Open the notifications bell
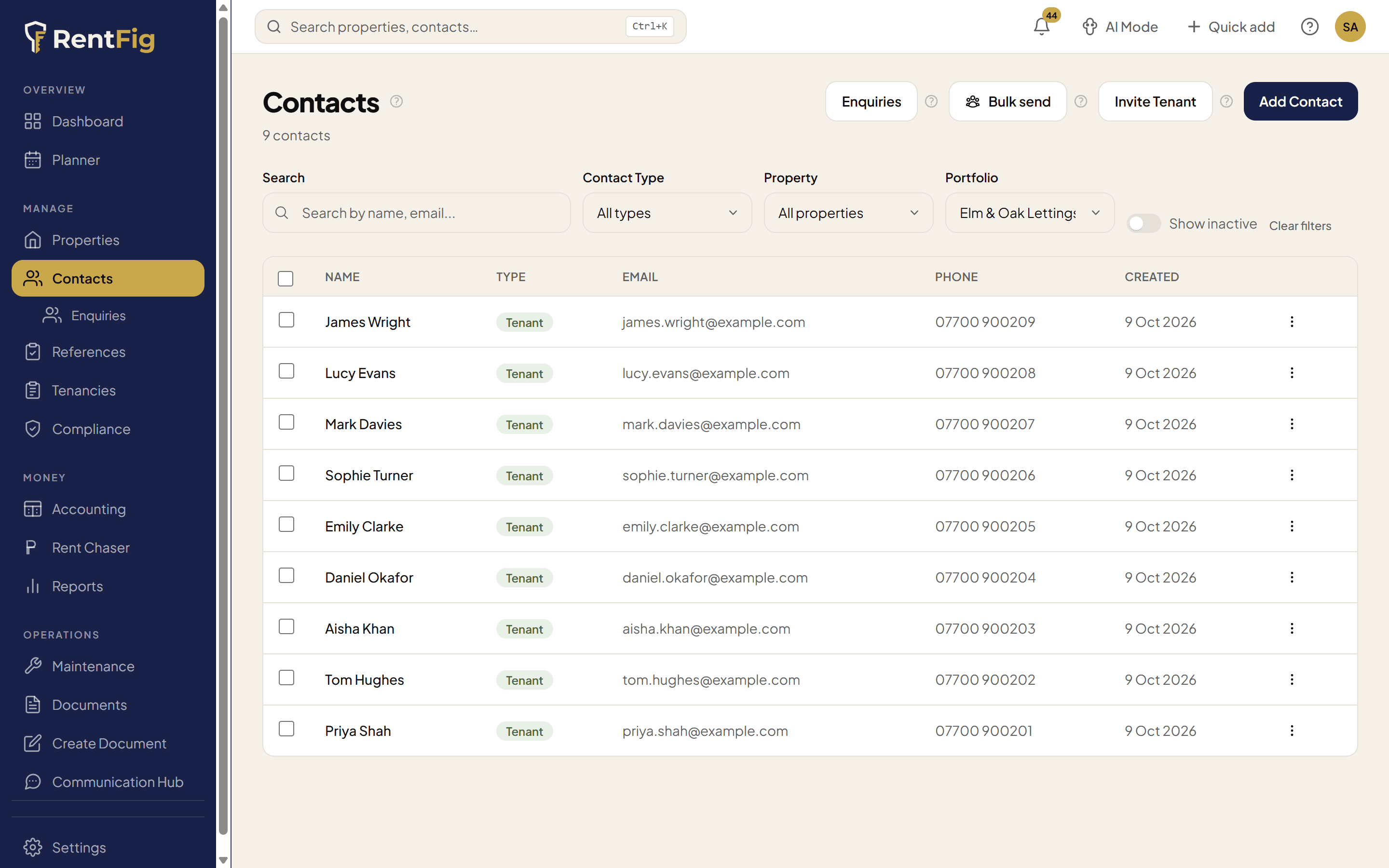 coord(1041,27)
